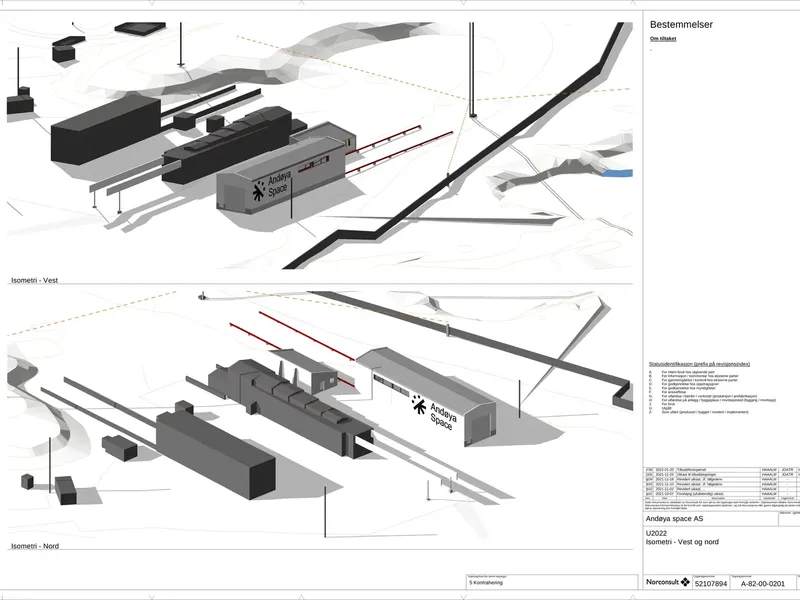
Task: Click revision row dated 2022-01-20
Action: coord(722,469)
